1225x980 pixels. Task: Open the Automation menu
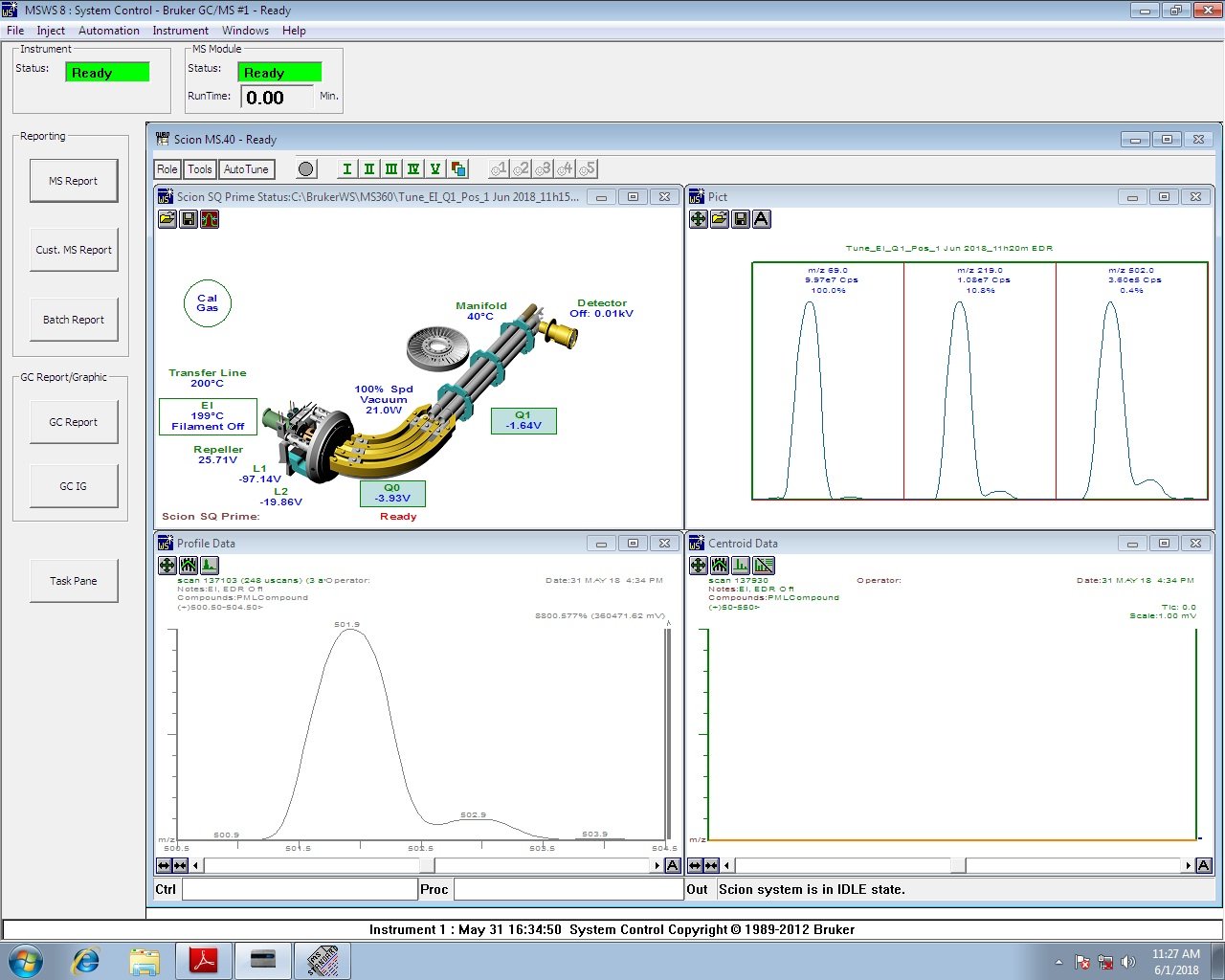coord(108,31)
